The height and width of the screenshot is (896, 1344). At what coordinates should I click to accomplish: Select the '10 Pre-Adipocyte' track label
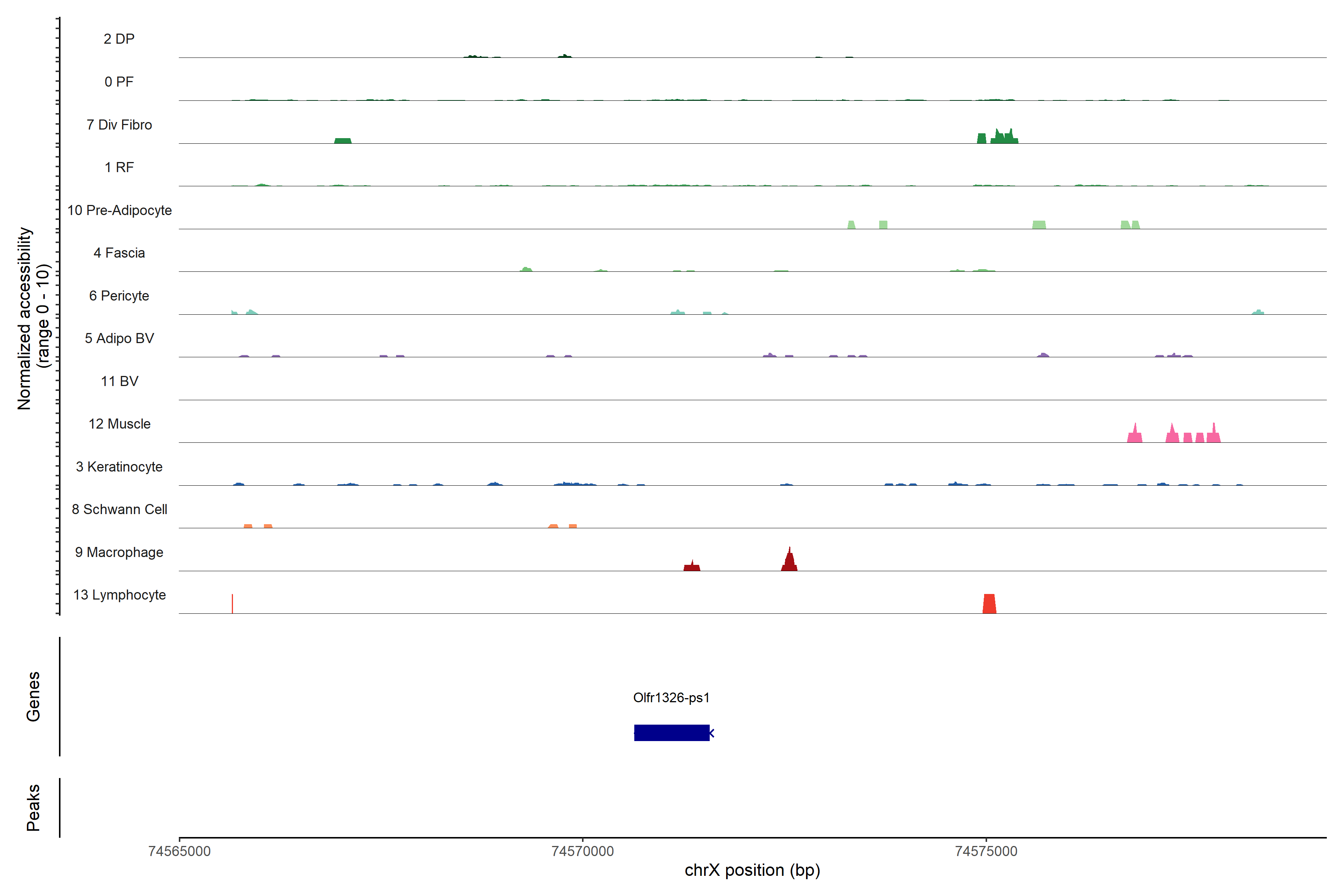click(x=119, y=210)
